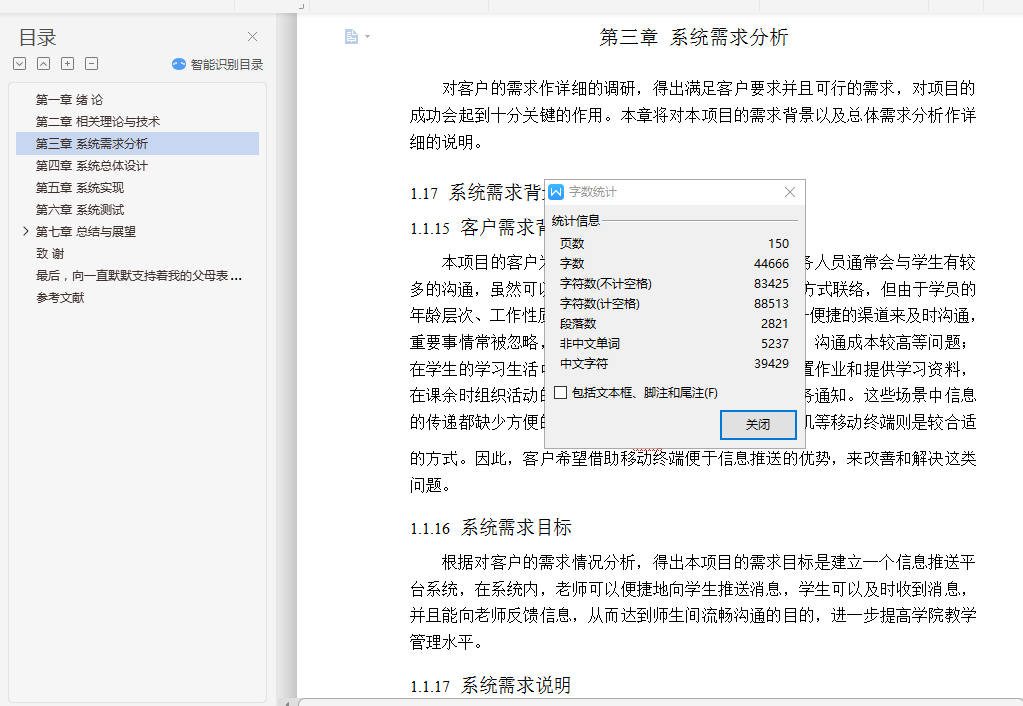The height and width of the screenshot is (706, 1023).
Task: Select 第三章 系统需求分析 outline entry
Action: 137,144
